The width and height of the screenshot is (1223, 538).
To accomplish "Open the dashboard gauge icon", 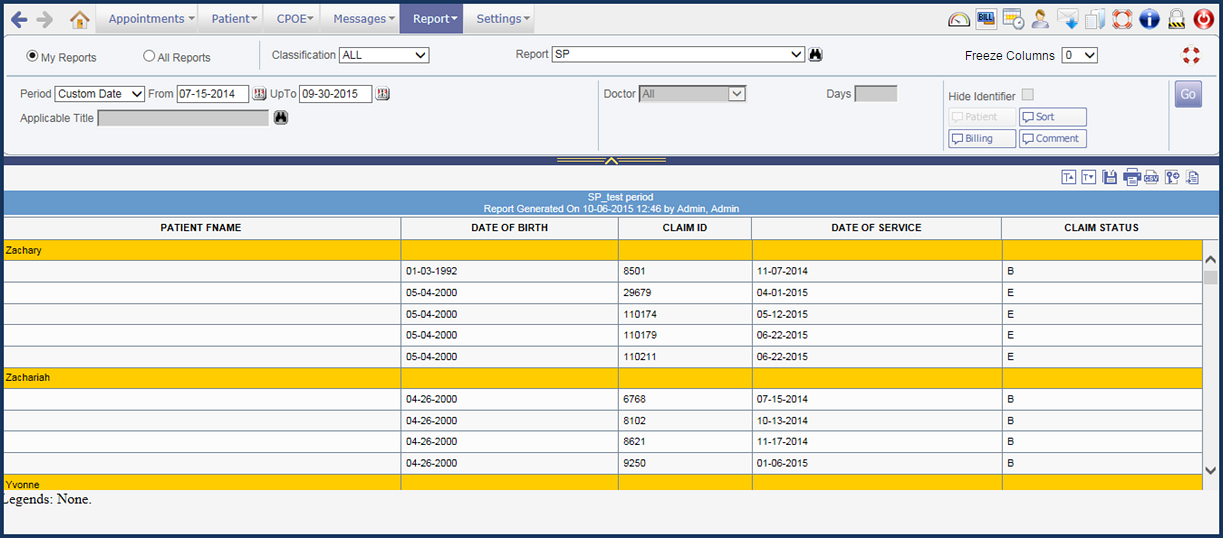I will [959, 19].
